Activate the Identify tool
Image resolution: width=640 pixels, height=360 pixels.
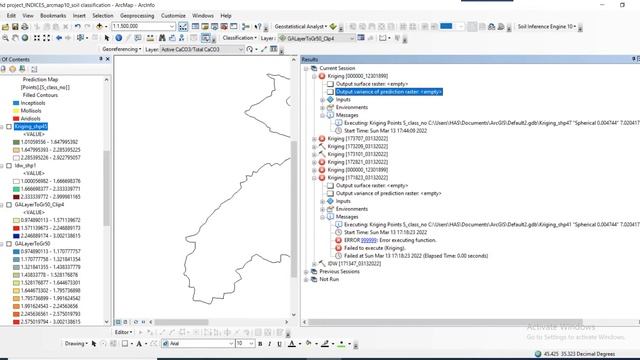pos(118,38)
